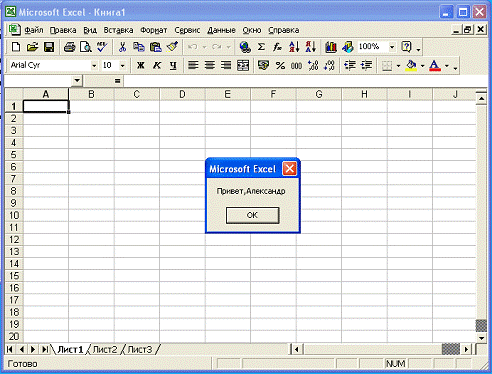Open the Файл menu
The image size is (492, 374).
tap(34, 30)
